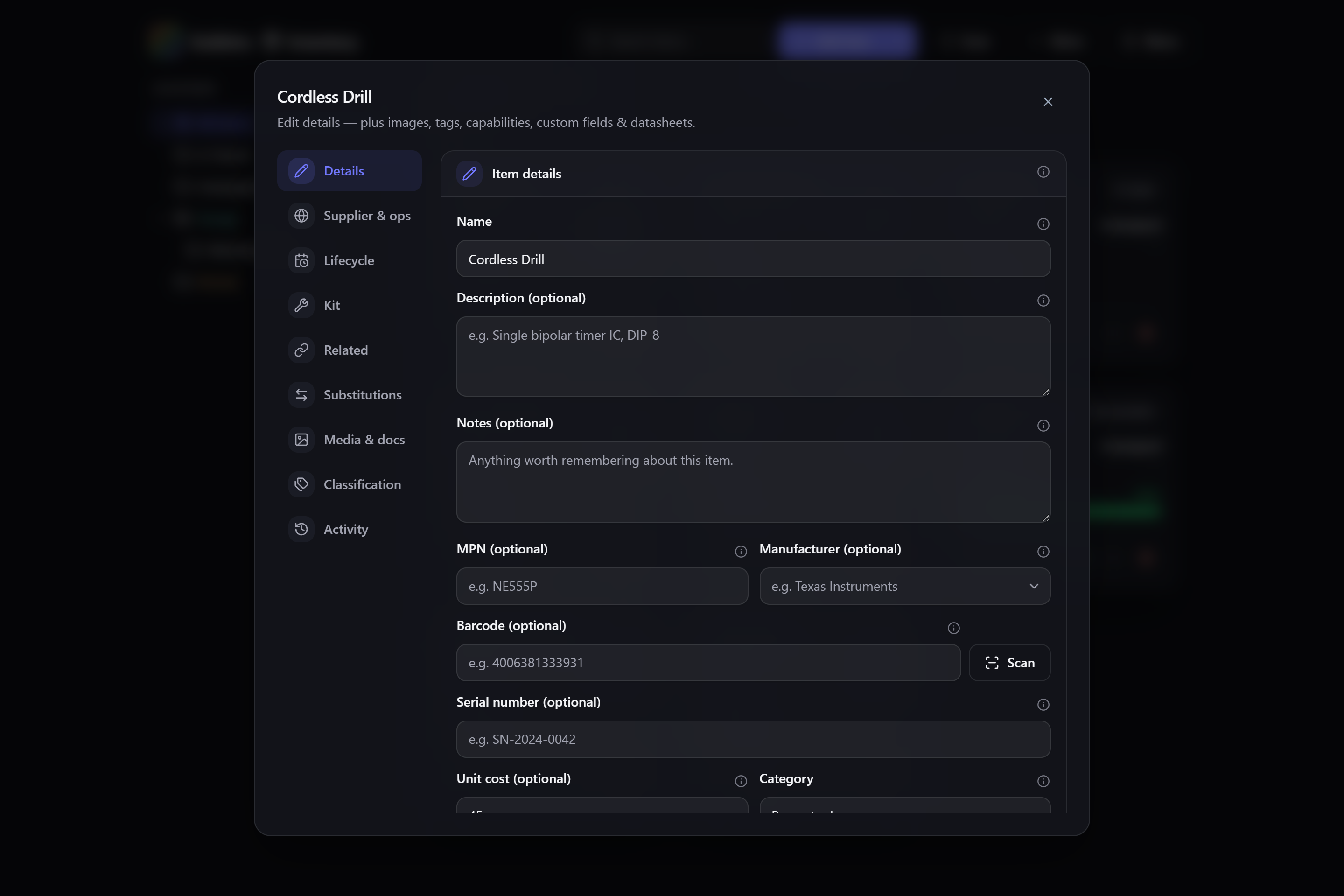Viewport: 1344px width, 896px height.
Task: View the Activity tab
Action: (349, 529)
